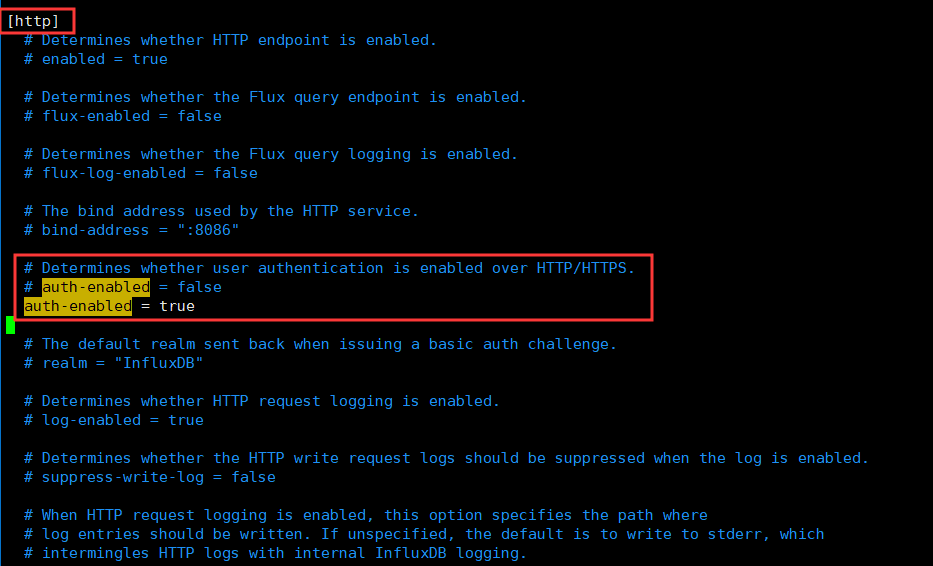Click the comment about HTTP endpoint enabled
Viewport: 933px width, 566px height.
pyautogui.click(x=230, y=40)
